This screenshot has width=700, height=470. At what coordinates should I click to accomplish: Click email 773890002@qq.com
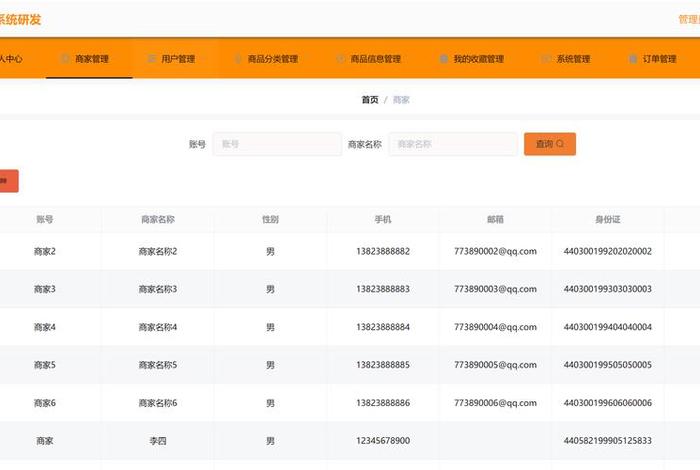495,252
